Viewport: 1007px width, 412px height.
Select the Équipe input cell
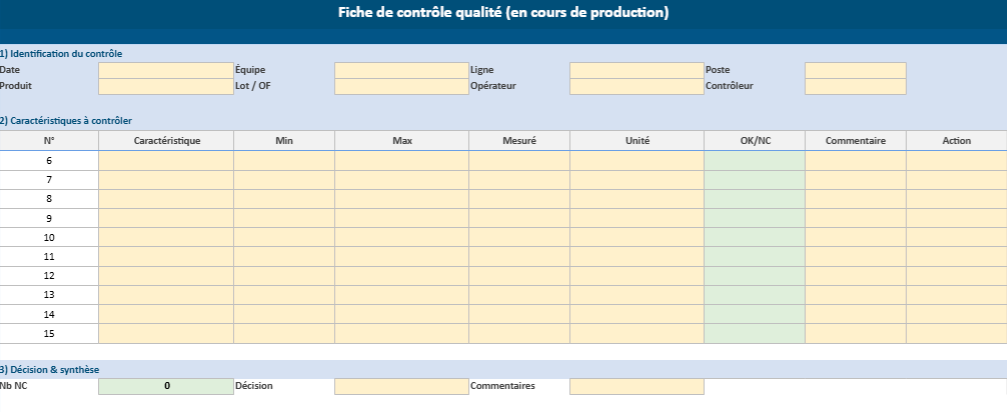pos(401,70)
